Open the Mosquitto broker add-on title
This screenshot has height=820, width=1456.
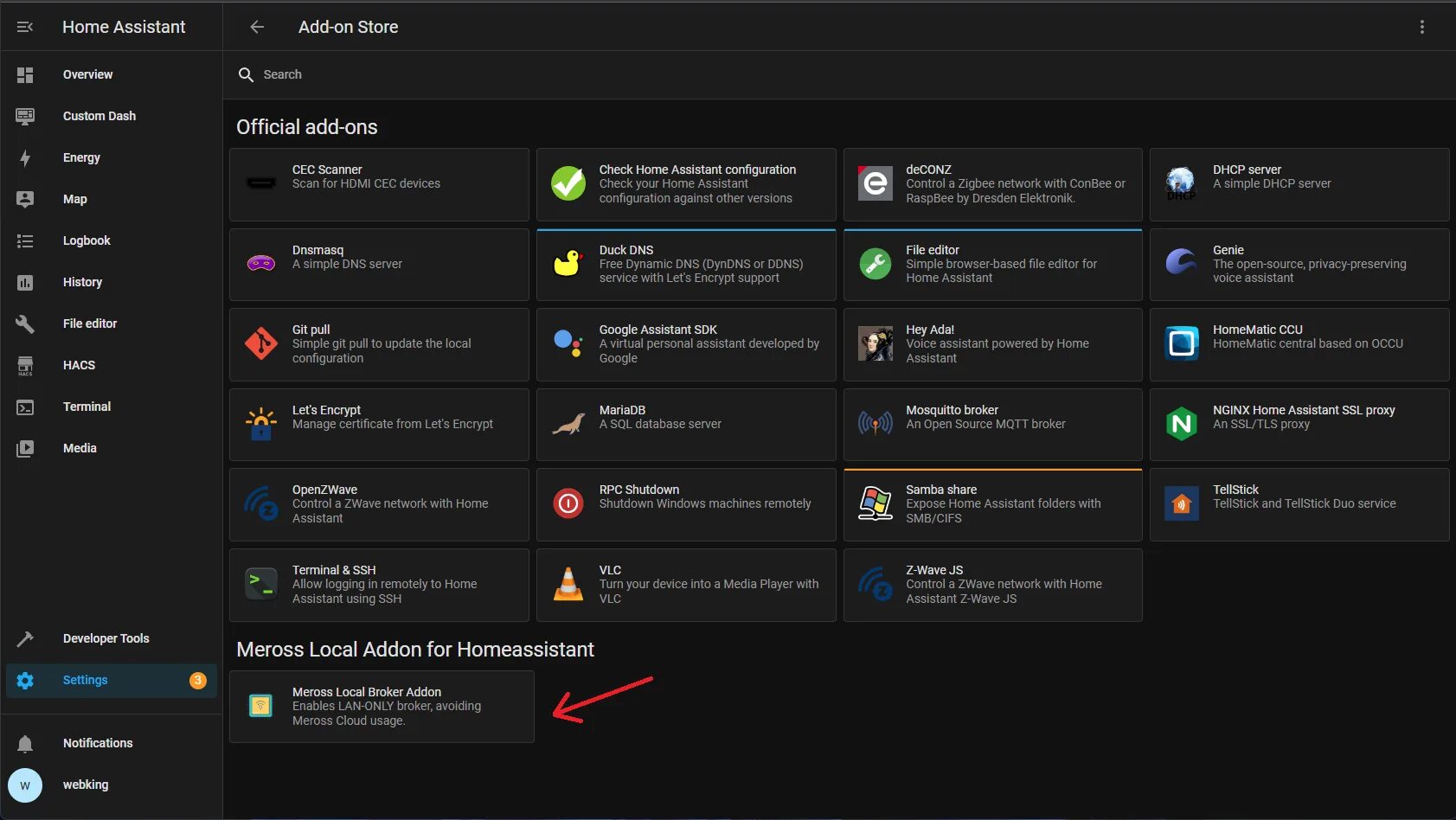pyautogui.click(x=952, y=410)
